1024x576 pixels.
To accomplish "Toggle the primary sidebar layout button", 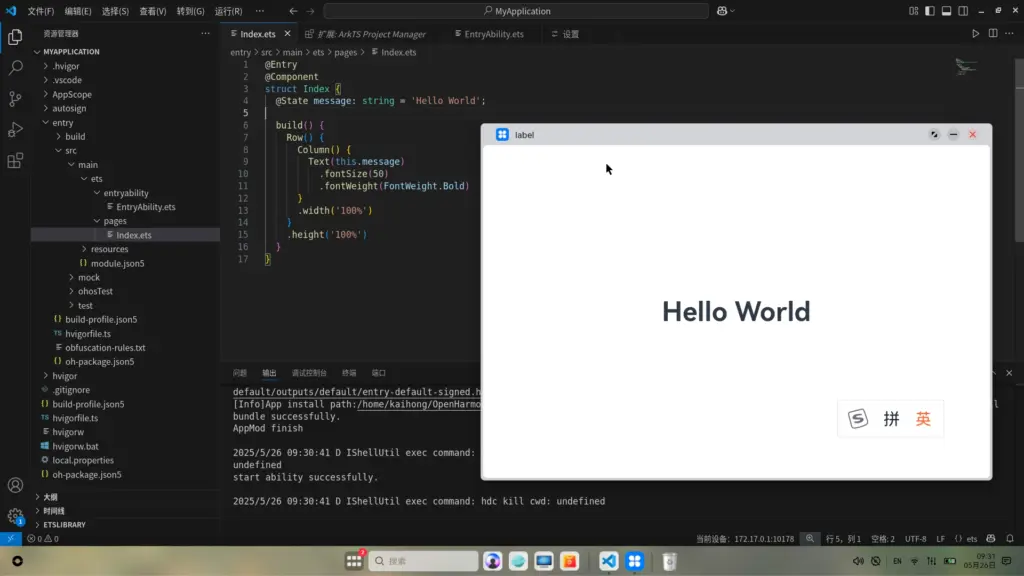I will 930,11.
